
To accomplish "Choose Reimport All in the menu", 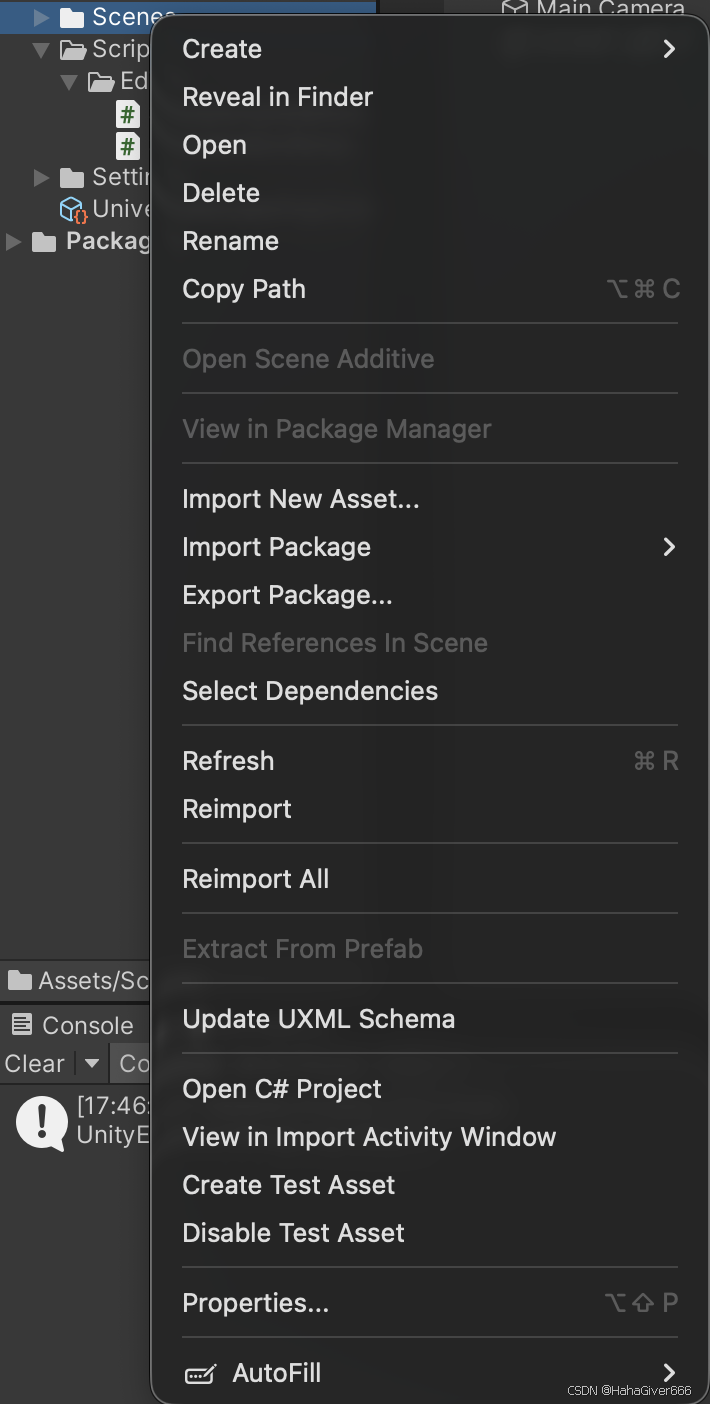I will [255, 879].
